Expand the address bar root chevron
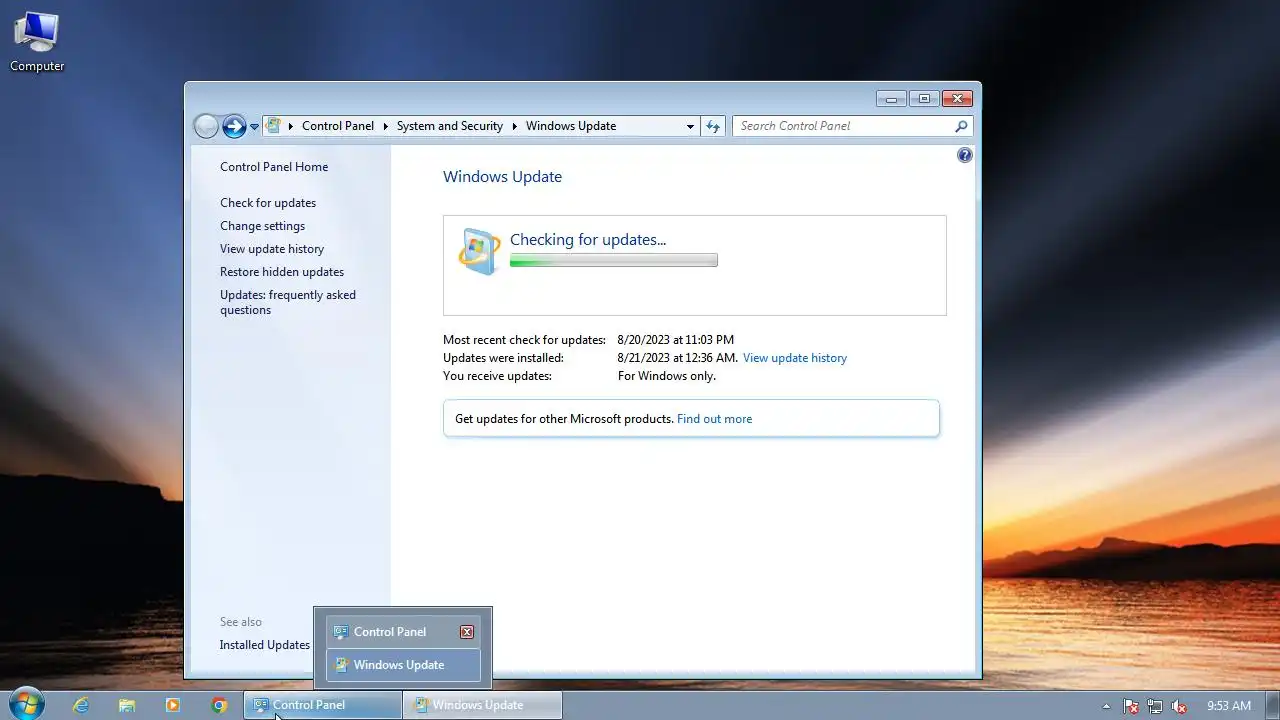1280x720 pixels. 291,126
